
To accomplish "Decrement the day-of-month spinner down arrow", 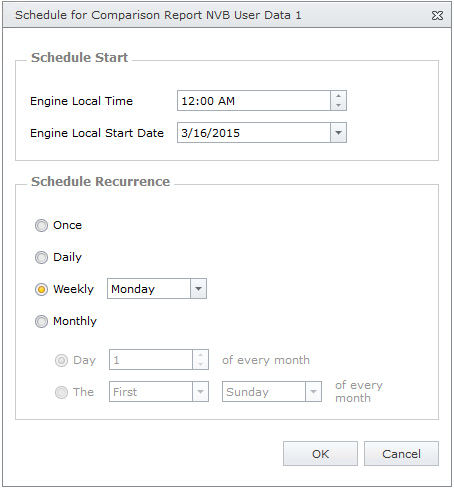I will click(x=200, y=364).
